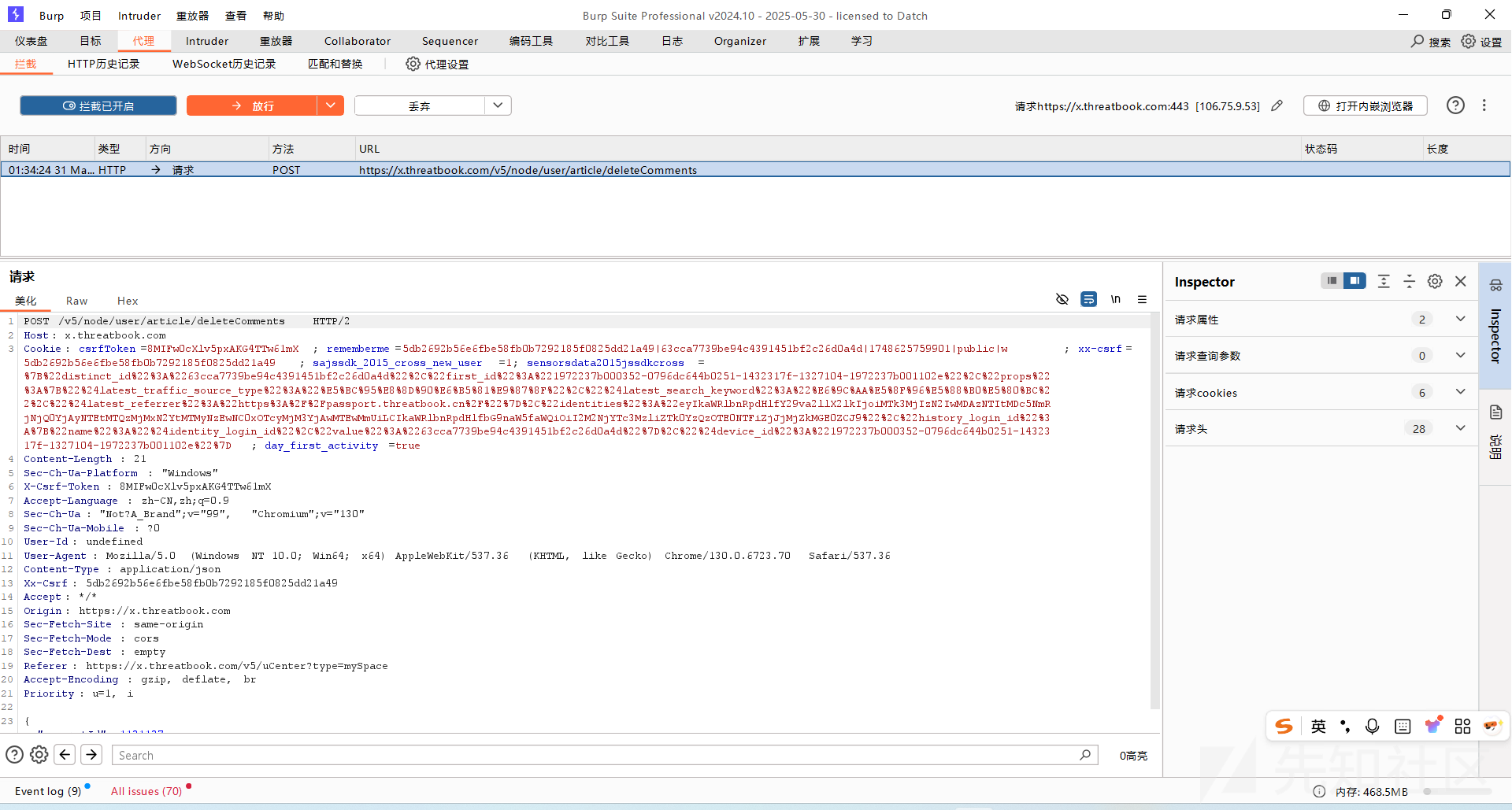Click the memory info icon
Image resolution: width=1512 pixels, height=810 pixels.
[1319, 791]
